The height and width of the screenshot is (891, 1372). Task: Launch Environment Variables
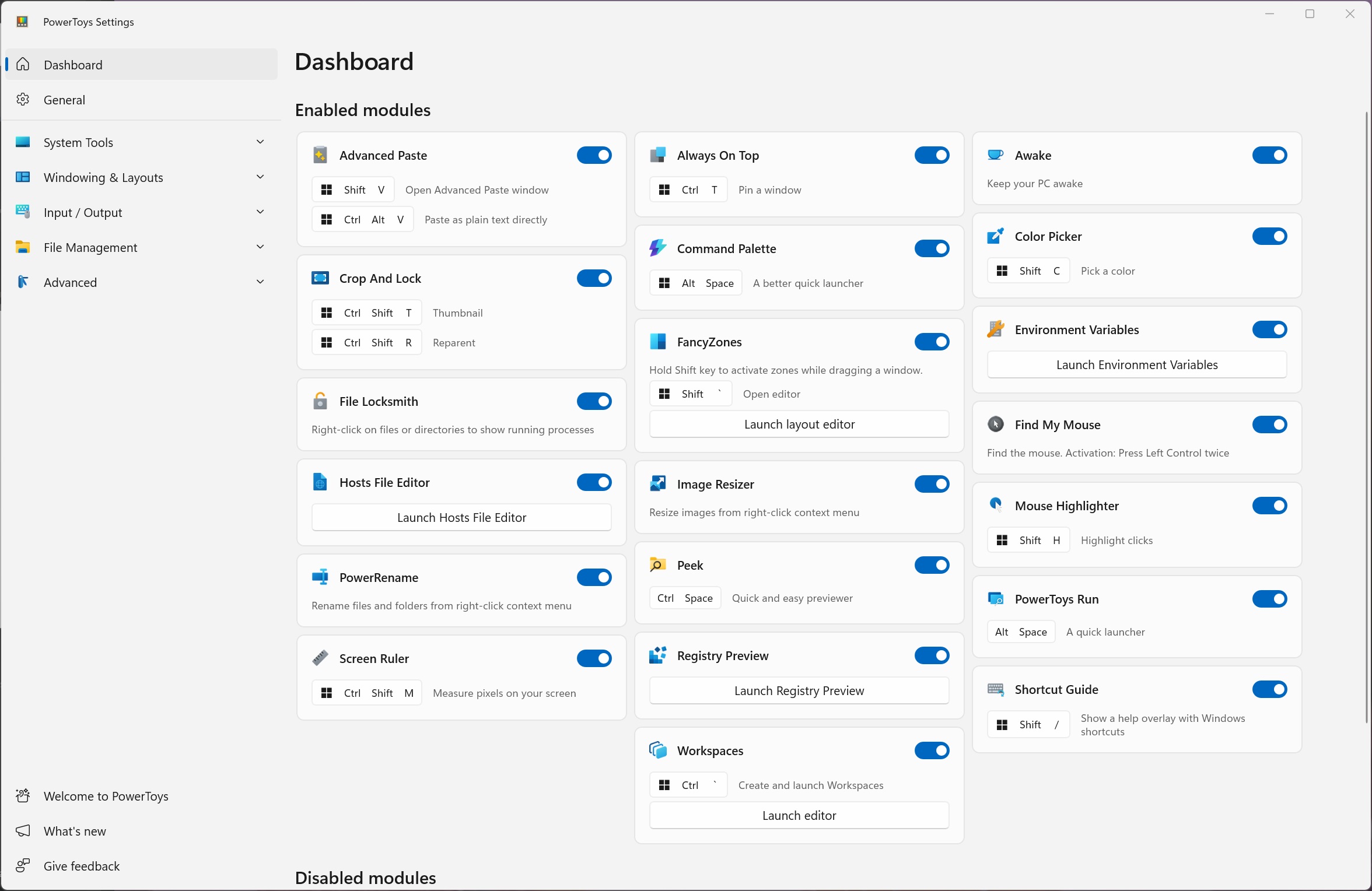coord(1137,364)
